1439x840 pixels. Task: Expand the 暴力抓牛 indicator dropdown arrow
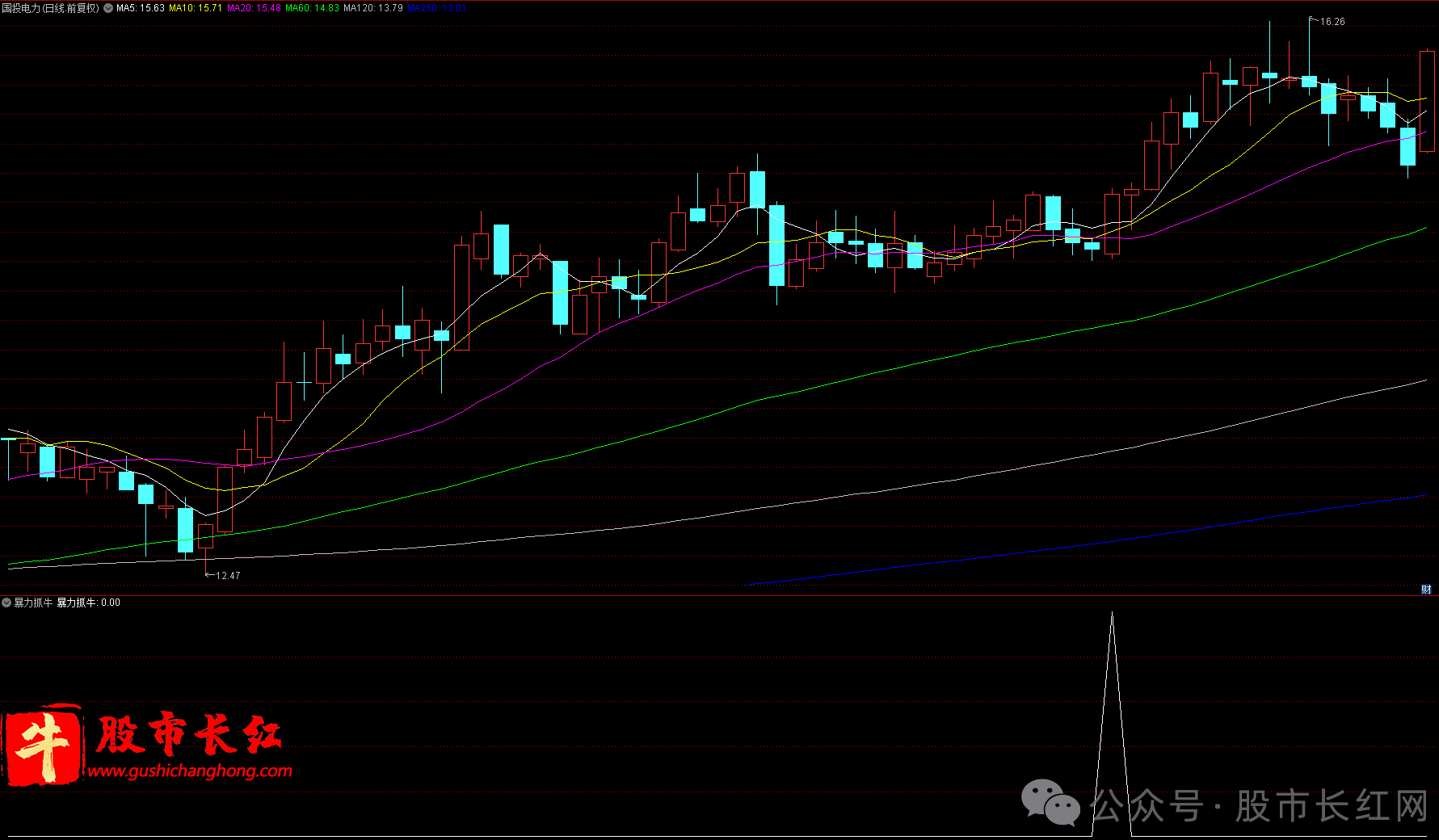tap(6, 603)
